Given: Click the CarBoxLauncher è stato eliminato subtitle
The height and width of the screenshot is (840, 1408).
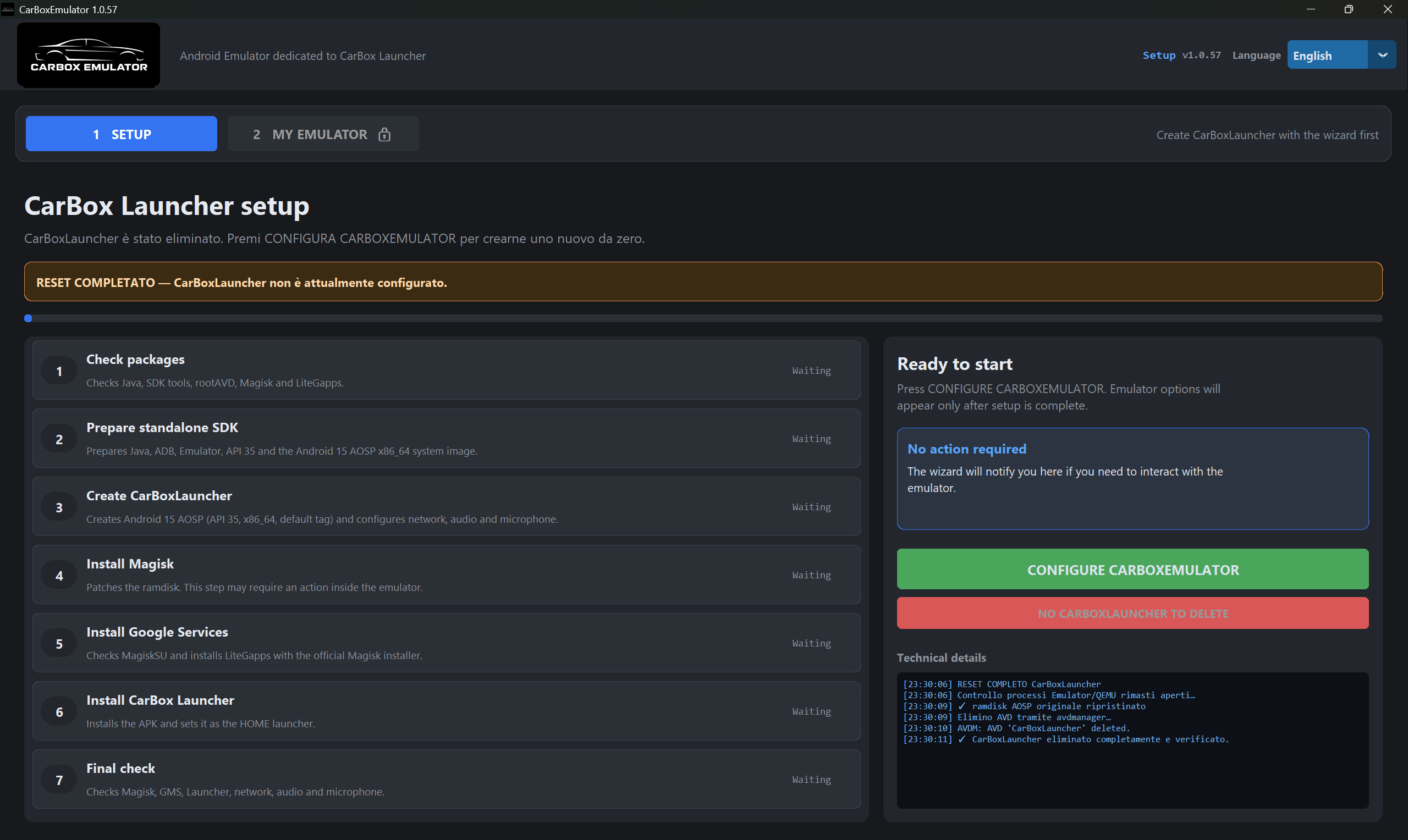Looking at the screenshot, I should click(x=334, y=238).
